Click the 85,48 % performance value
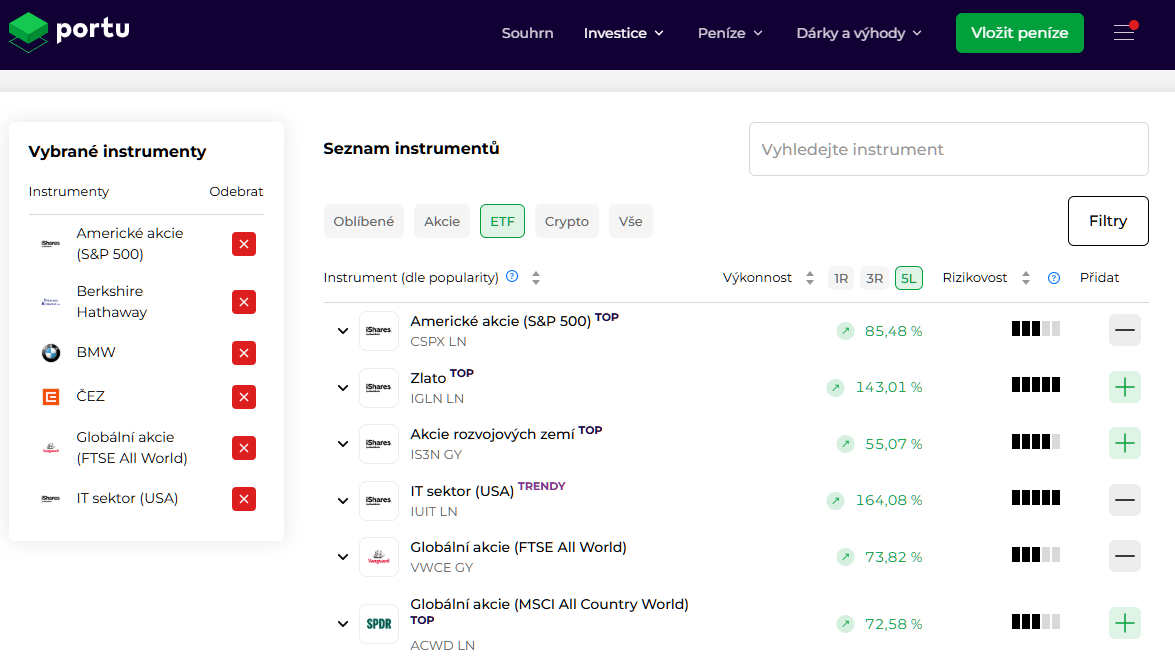 click(x=893, y=331)
